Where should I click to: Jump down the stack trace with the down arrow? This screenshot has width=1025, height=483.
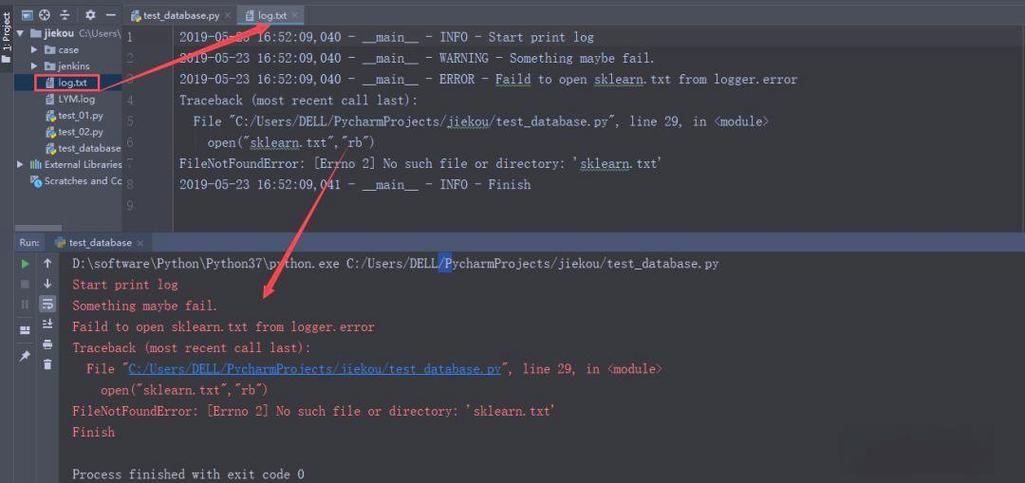47,284
